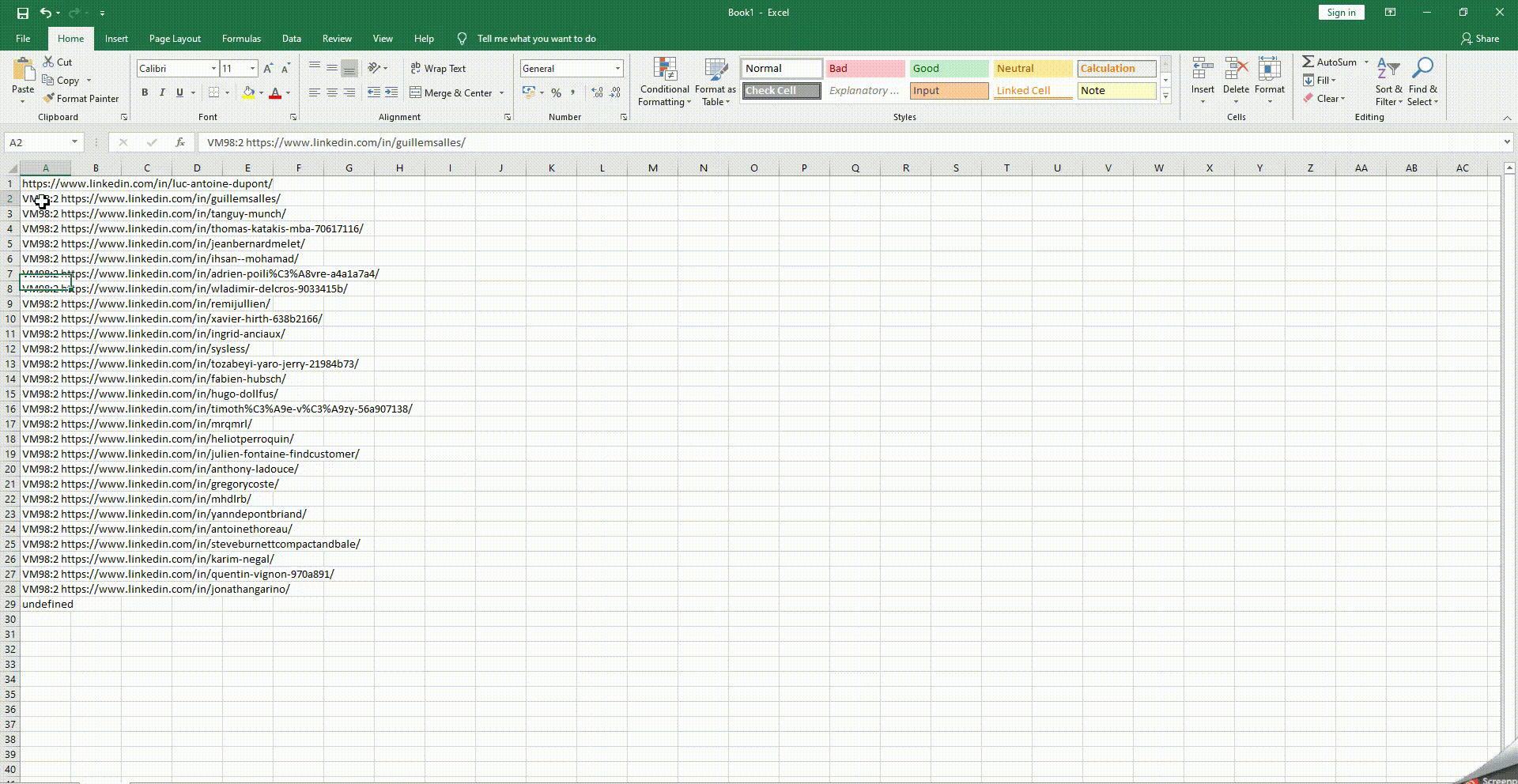Click Decrease Decimal icon

tap(615, 92)
